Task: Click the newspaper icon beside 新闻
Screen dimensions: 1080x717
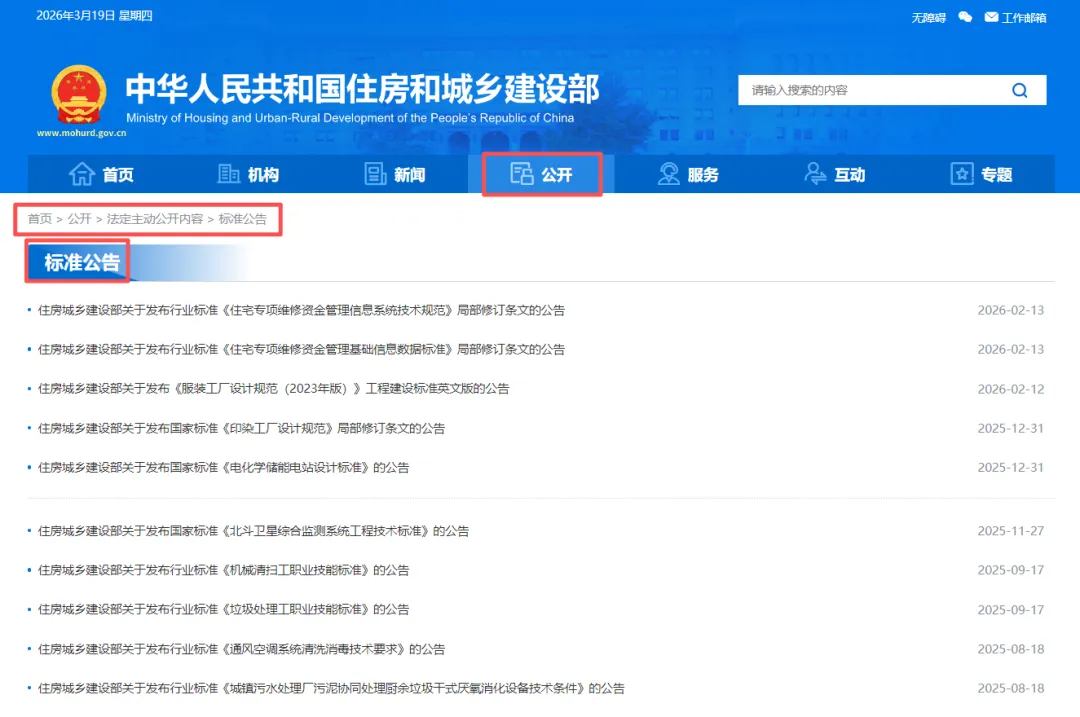Action: [x=375, y=174]
